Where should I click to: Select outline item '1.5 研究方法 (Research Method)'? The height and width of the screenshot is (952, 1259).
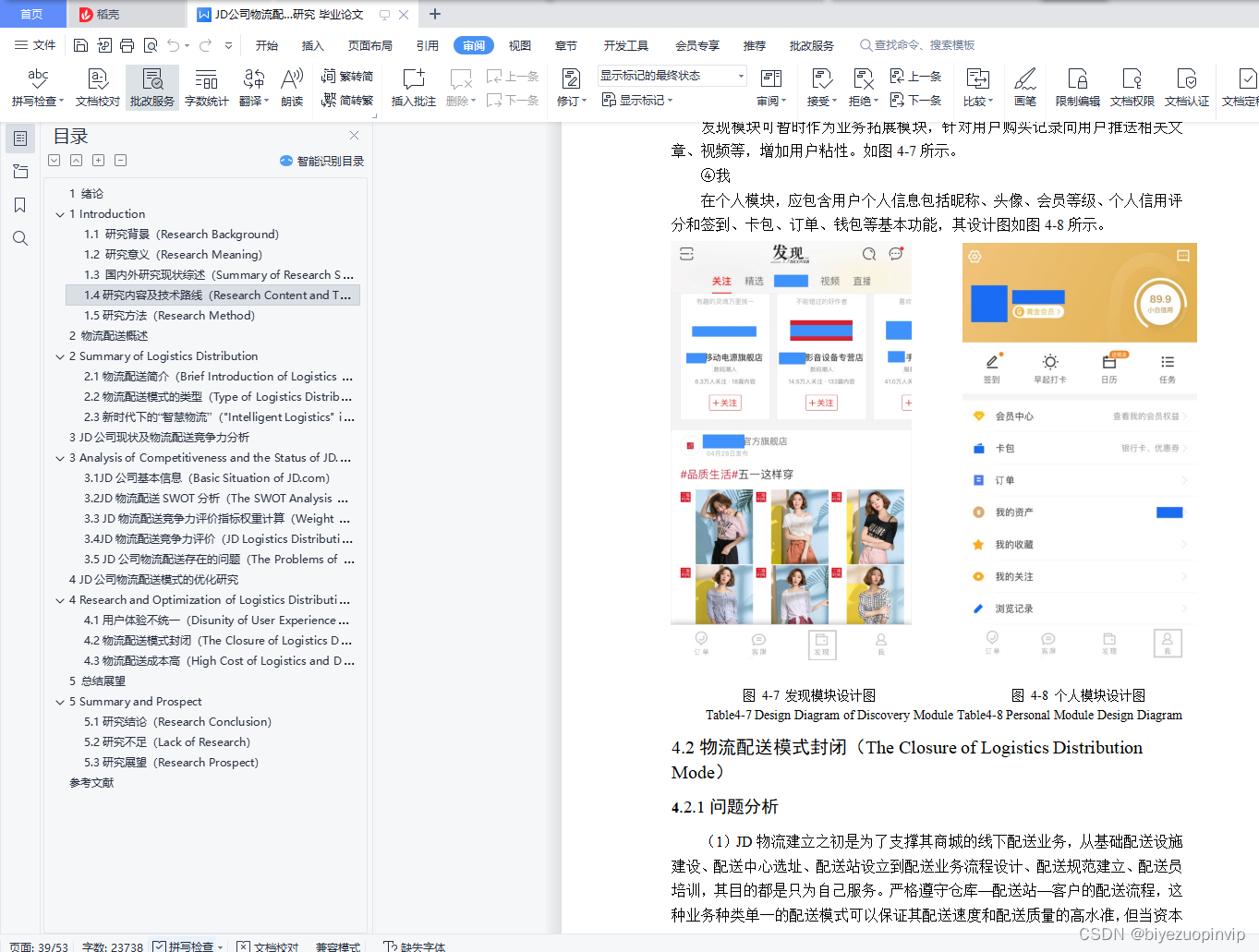tap(169, 316)
